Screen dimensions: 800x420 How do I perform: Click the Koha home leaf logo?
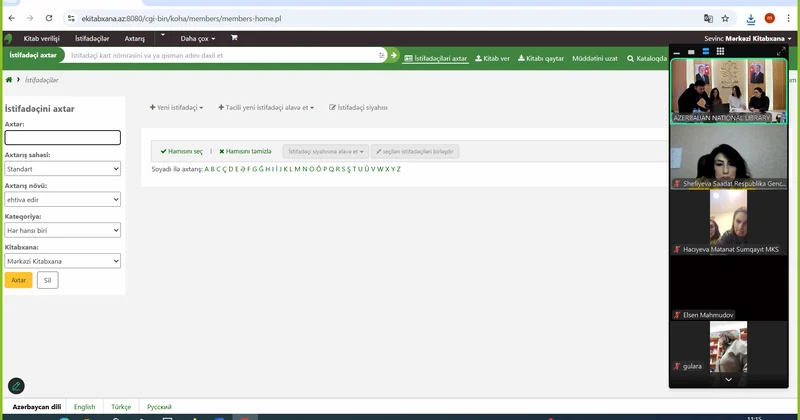point(10,38)
